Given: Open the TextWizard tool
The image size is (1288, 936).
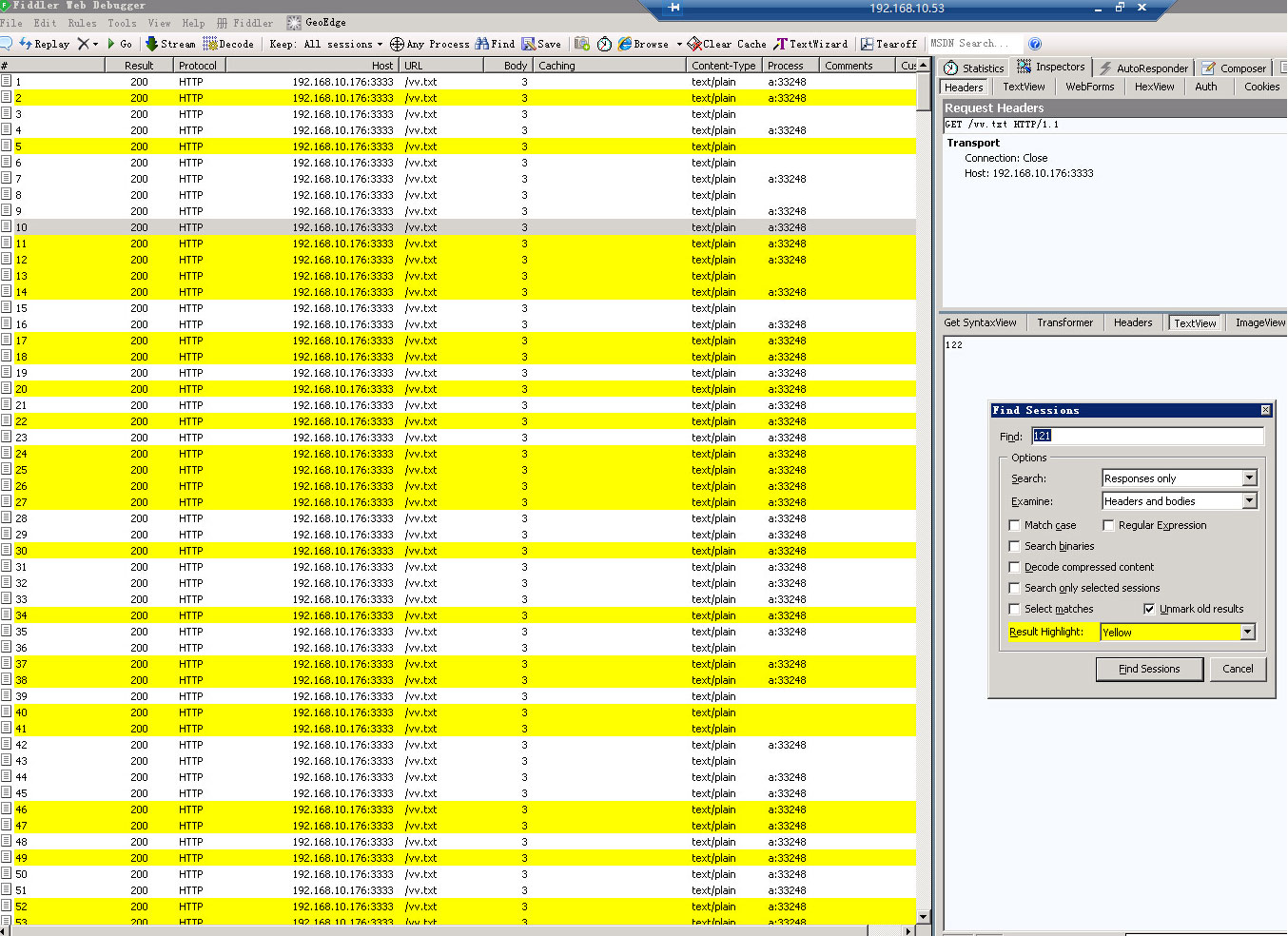Looking at the screenshot, I should [x=810, y=44].
